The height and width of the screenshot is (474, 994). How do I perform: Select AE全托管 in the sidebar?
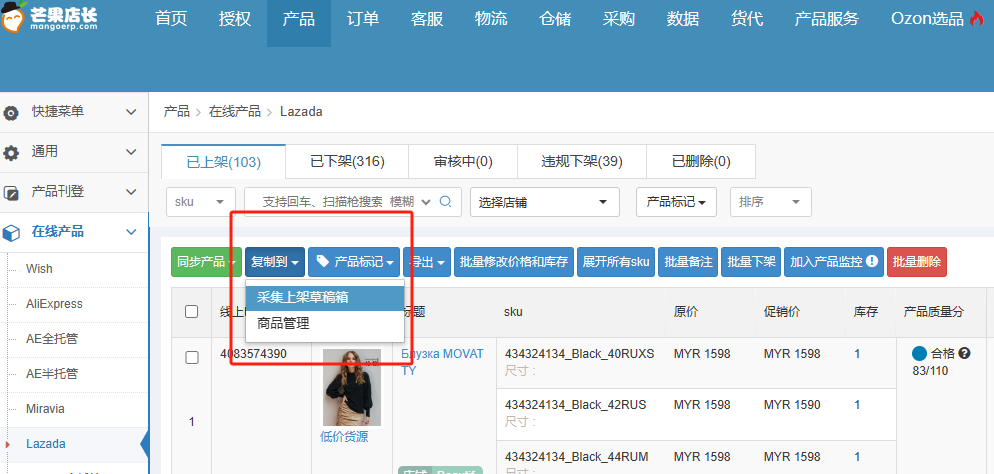(52, 339)
